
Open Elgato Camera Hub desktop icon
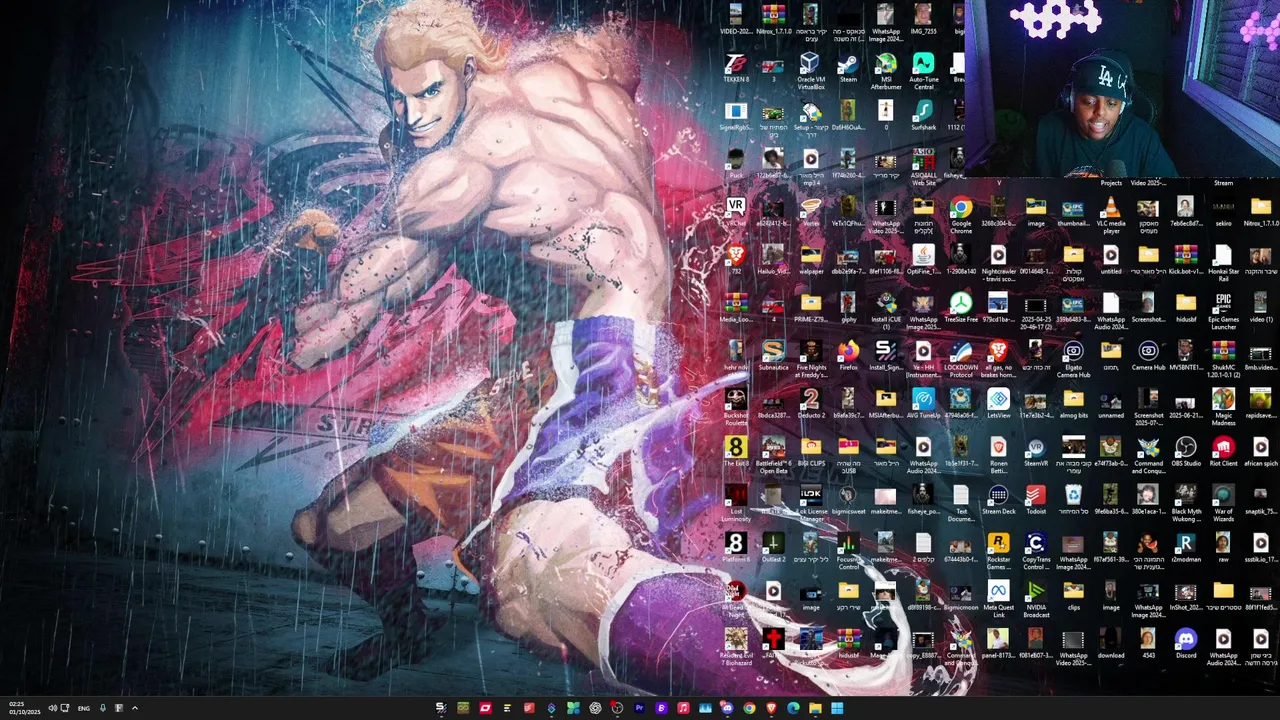click(x=1073, y=359)
